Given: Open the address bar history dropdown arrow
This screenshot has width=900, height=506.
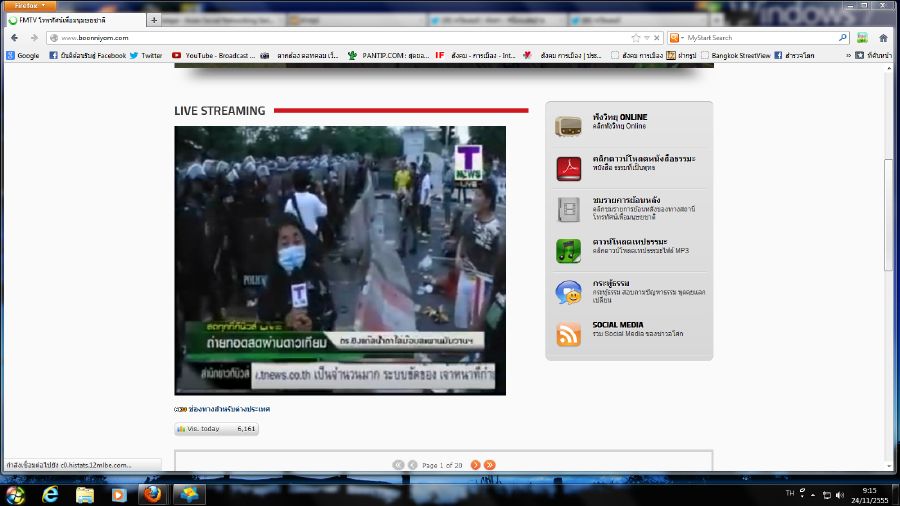Looking at the screenshot, I should [647, 38].
